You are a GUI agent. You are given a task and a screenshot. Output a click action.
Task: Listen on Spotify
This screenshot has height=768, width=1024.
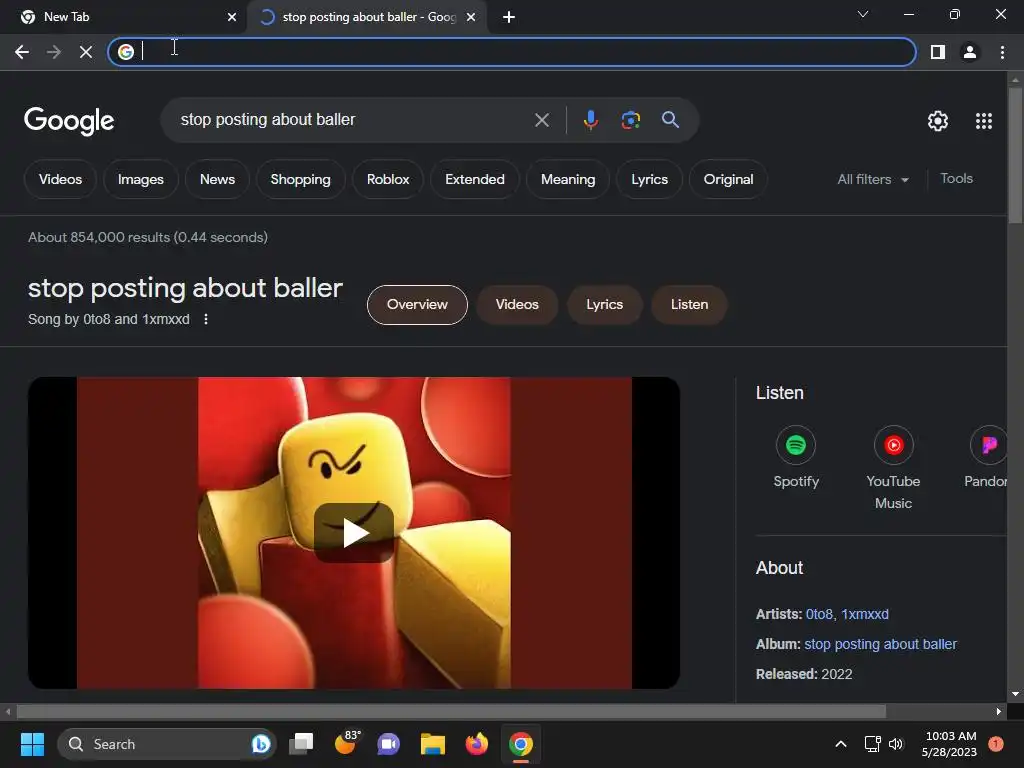[795, 456]
